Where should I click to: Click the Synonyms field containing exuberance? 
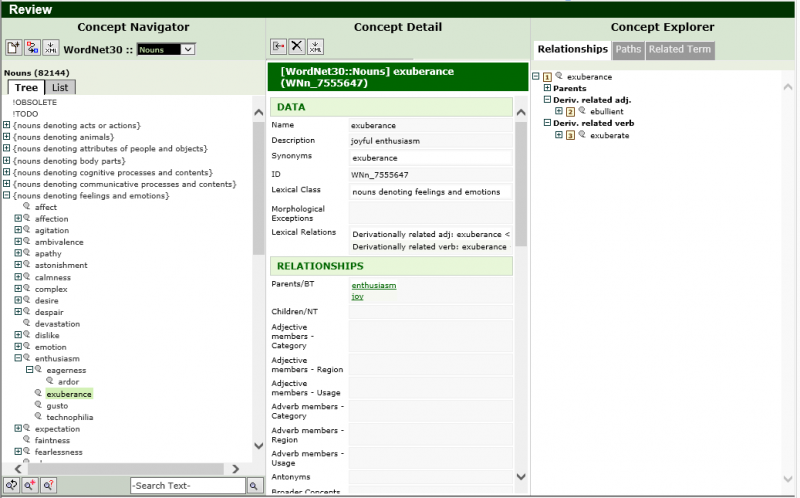pos(431,158)
